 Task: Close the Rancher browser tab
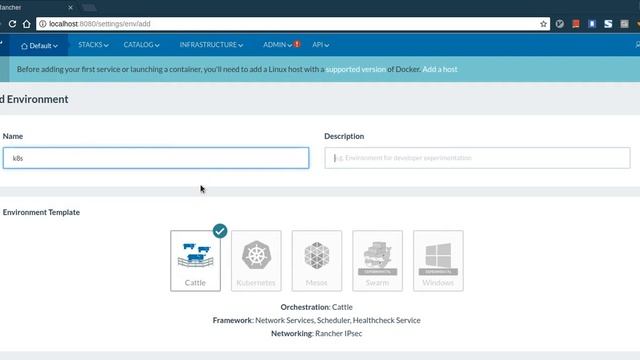point(70,7)
